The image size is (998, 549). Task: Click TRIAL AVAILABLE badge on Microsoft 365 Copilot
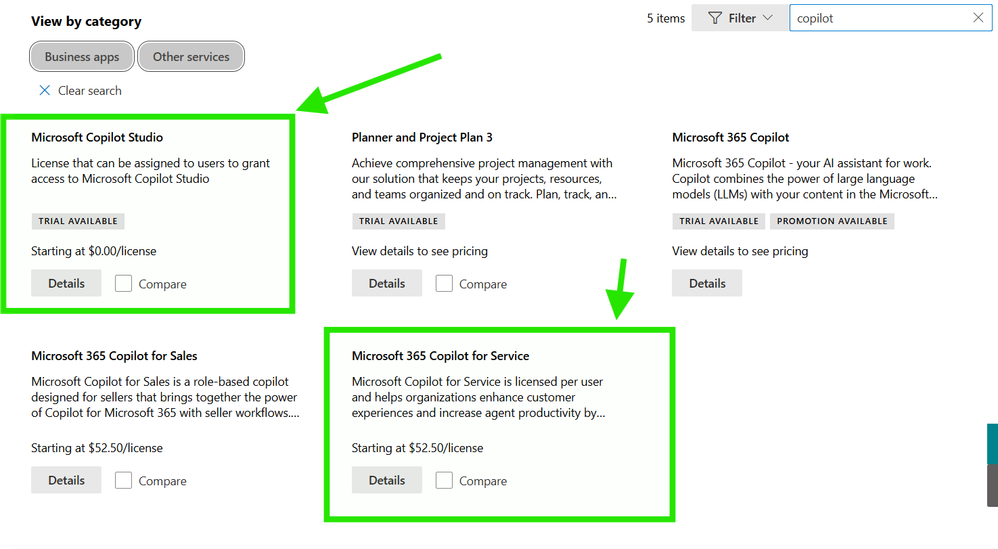[x=719, y=221]
